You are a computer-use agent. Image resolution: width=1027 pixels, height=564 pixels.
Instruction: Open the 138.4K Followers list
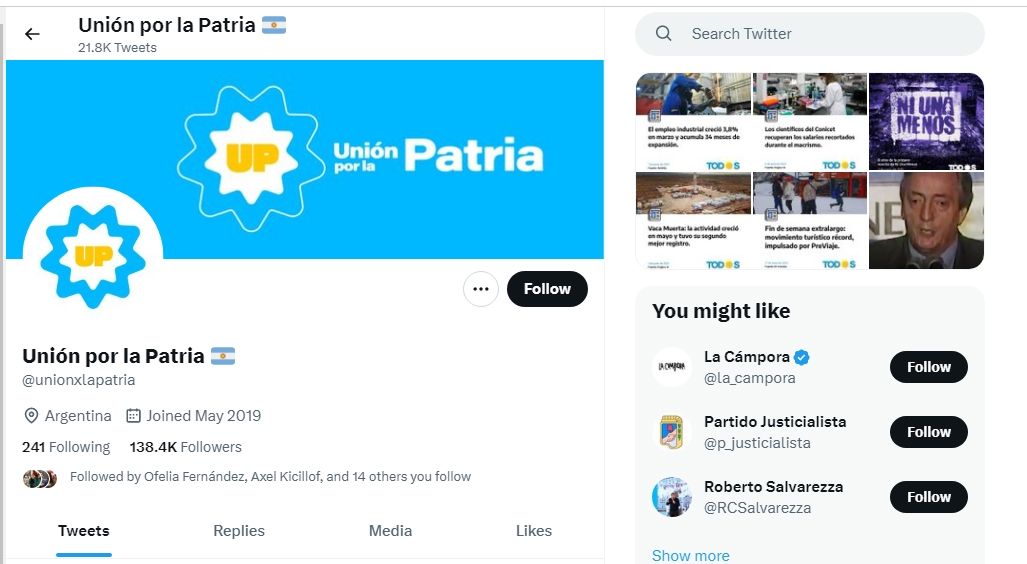(185, 447)
